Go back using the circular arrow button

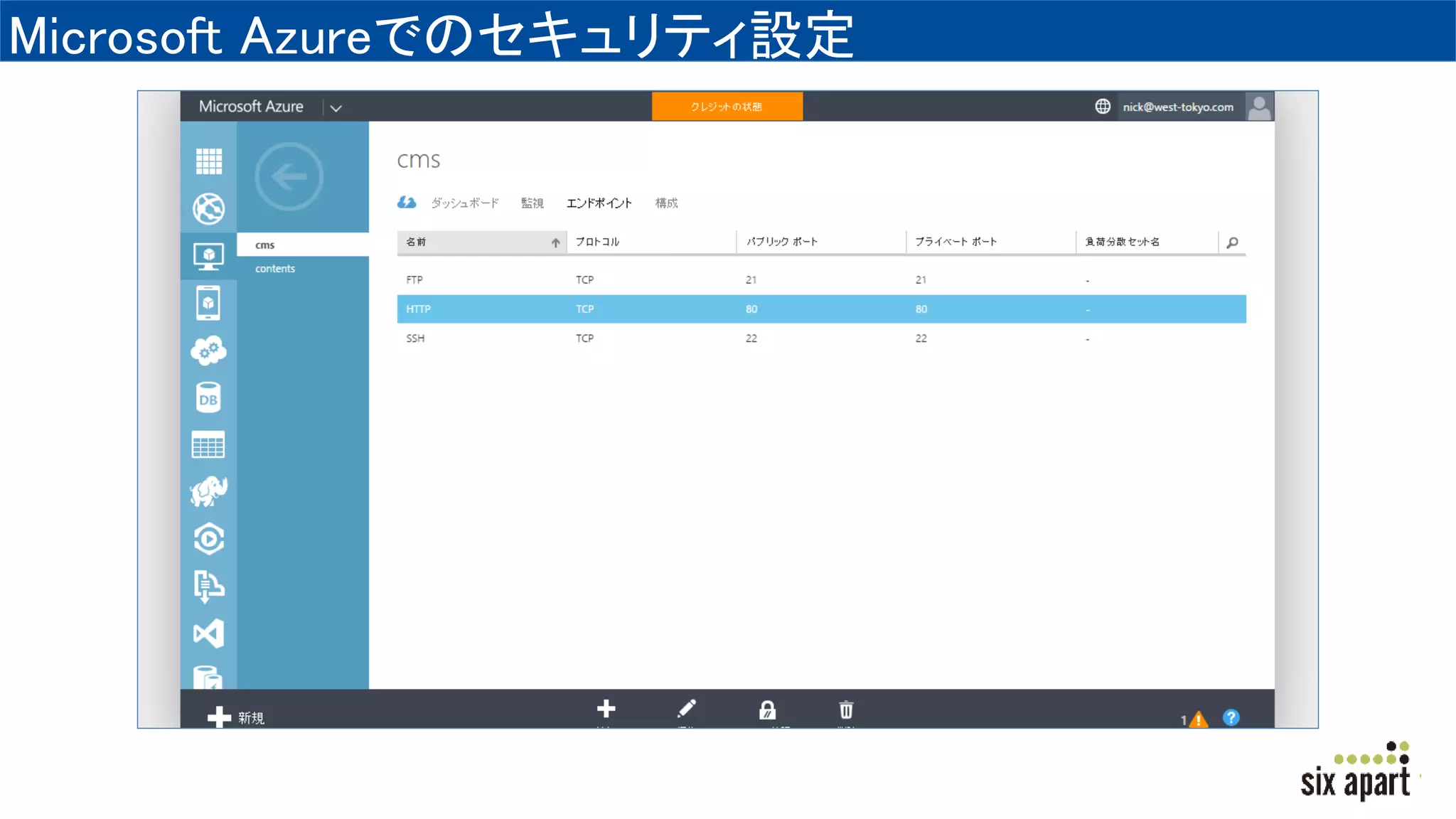(289, 176)
